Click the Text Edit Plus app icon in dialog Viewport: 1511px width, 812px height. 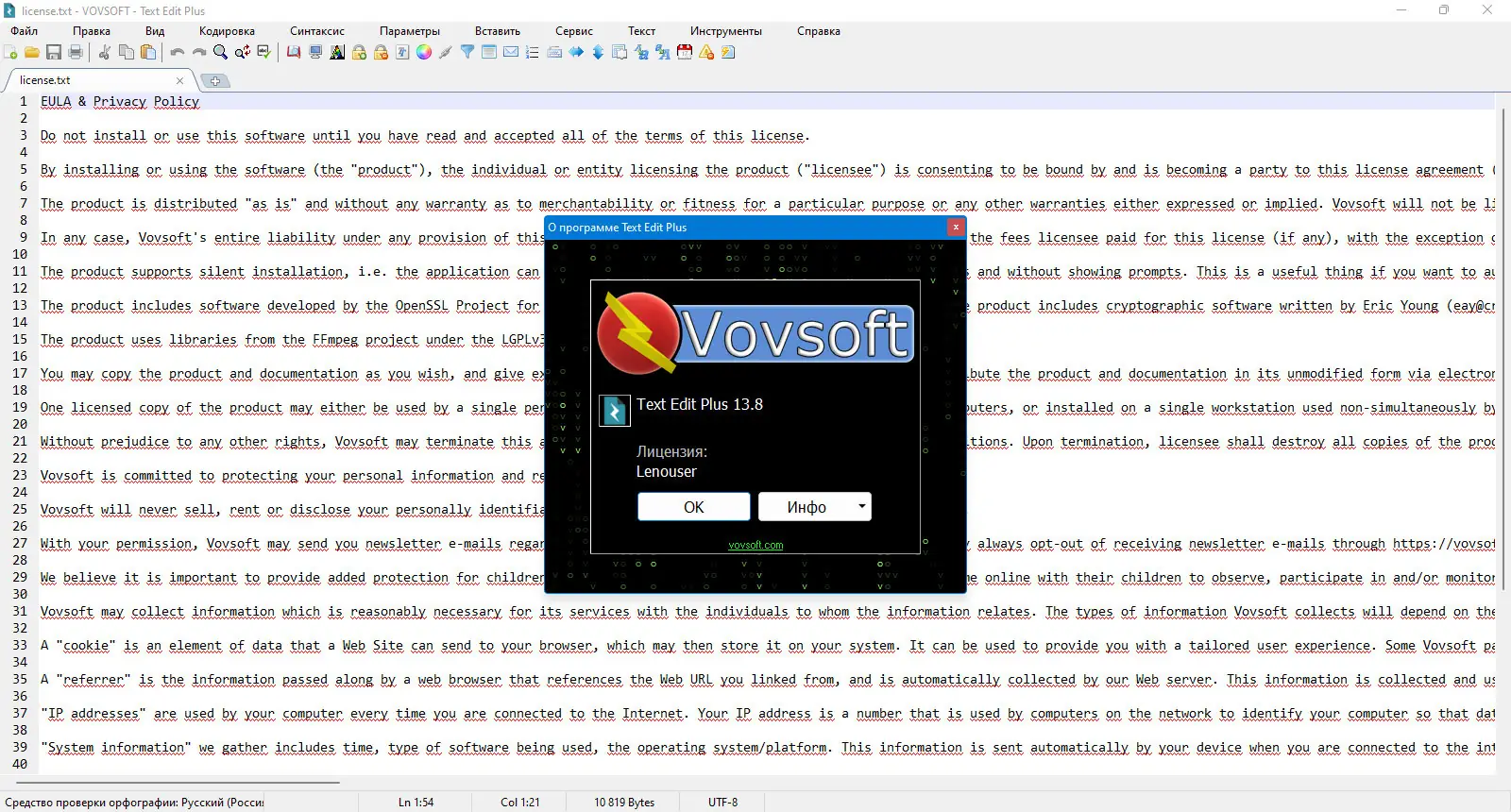tap(615, 411)
